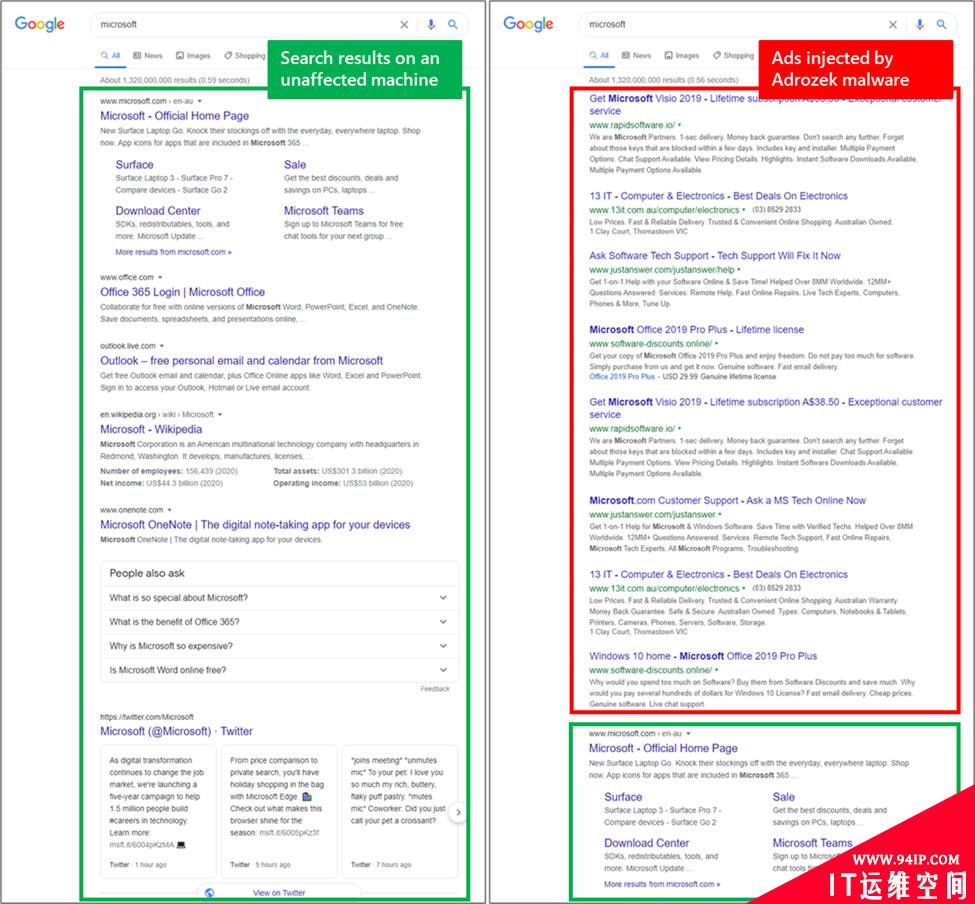Open first '13 IT - Computer & Electronics' ad

pos(718,196)
